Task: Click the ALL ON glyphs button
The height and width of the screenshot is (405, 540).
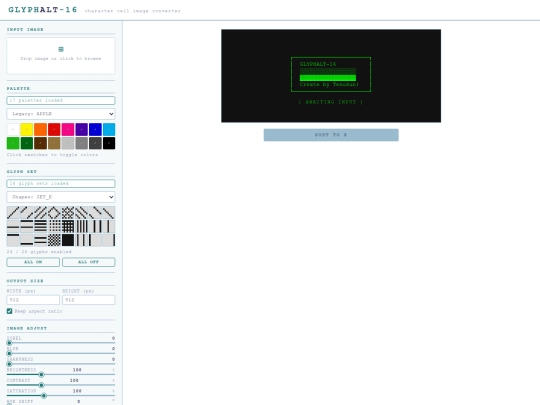Action: [33, 262]
